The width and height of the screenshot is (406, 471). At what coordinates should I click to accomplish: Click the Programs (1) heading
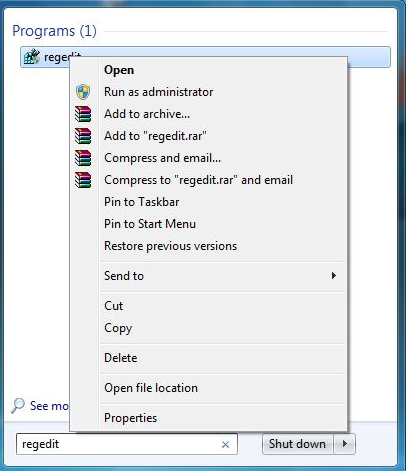(54, 31)
